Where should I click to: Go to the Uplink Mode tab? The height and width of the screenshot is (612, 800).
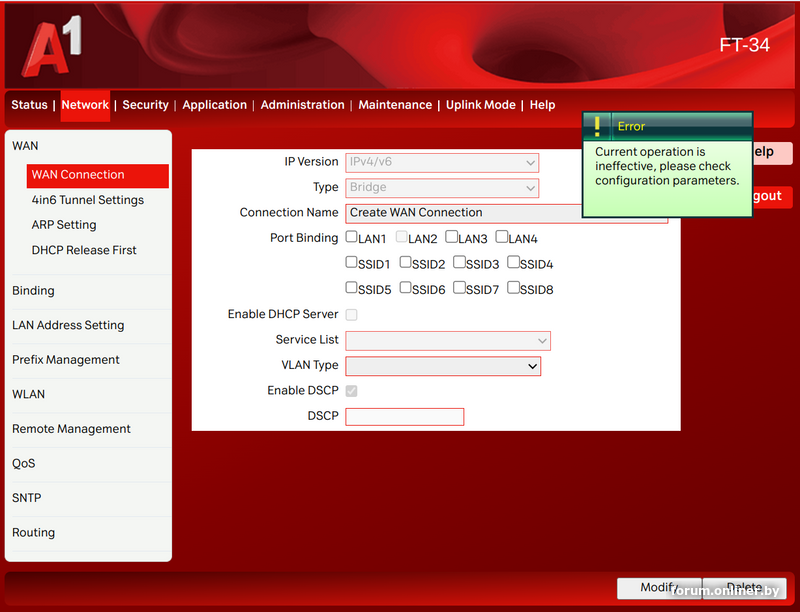pos(480,105)
